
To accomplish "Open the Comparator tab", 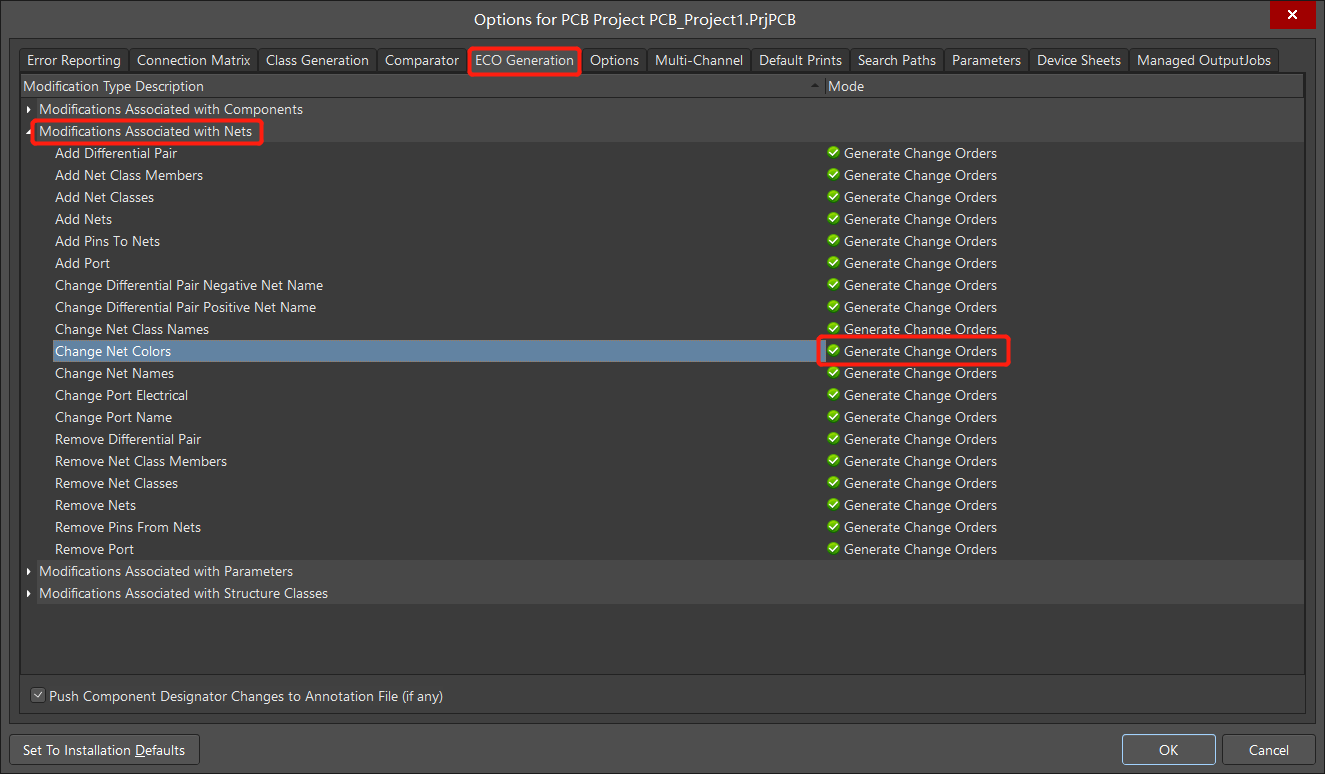I will [422, 60].
